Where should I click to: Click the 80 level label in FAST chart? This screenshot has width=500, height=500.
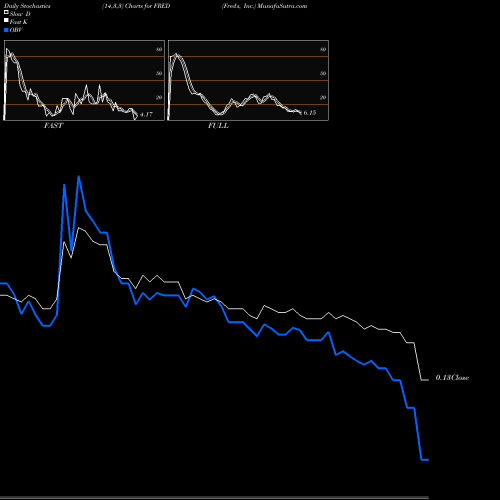click(159, 49)
